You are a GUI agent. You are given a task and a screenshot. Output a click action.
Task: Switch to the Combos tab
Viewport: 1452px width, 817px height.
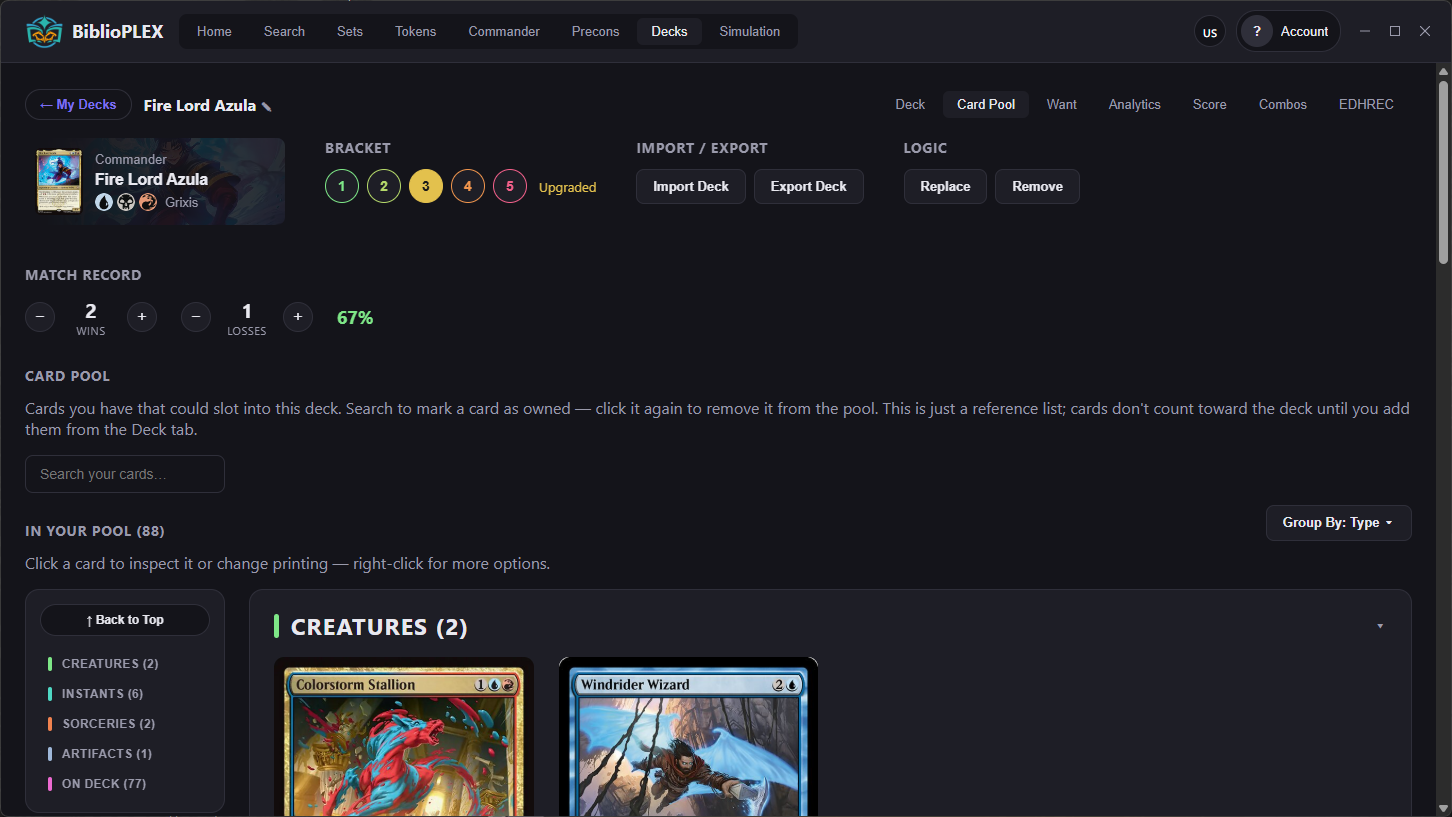pyautogui.click(x=1283, y=105)
